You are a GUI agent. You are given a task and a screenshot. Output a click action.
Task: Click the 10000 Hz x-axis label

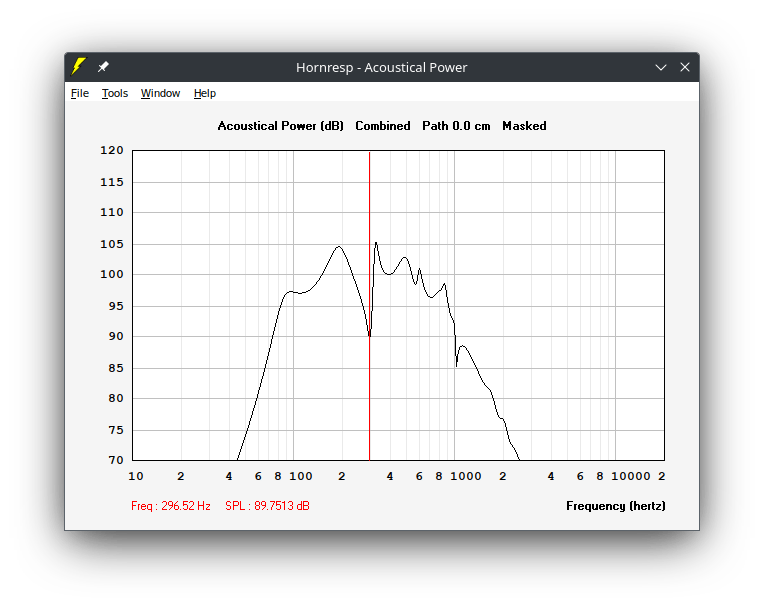pos(630,476)
